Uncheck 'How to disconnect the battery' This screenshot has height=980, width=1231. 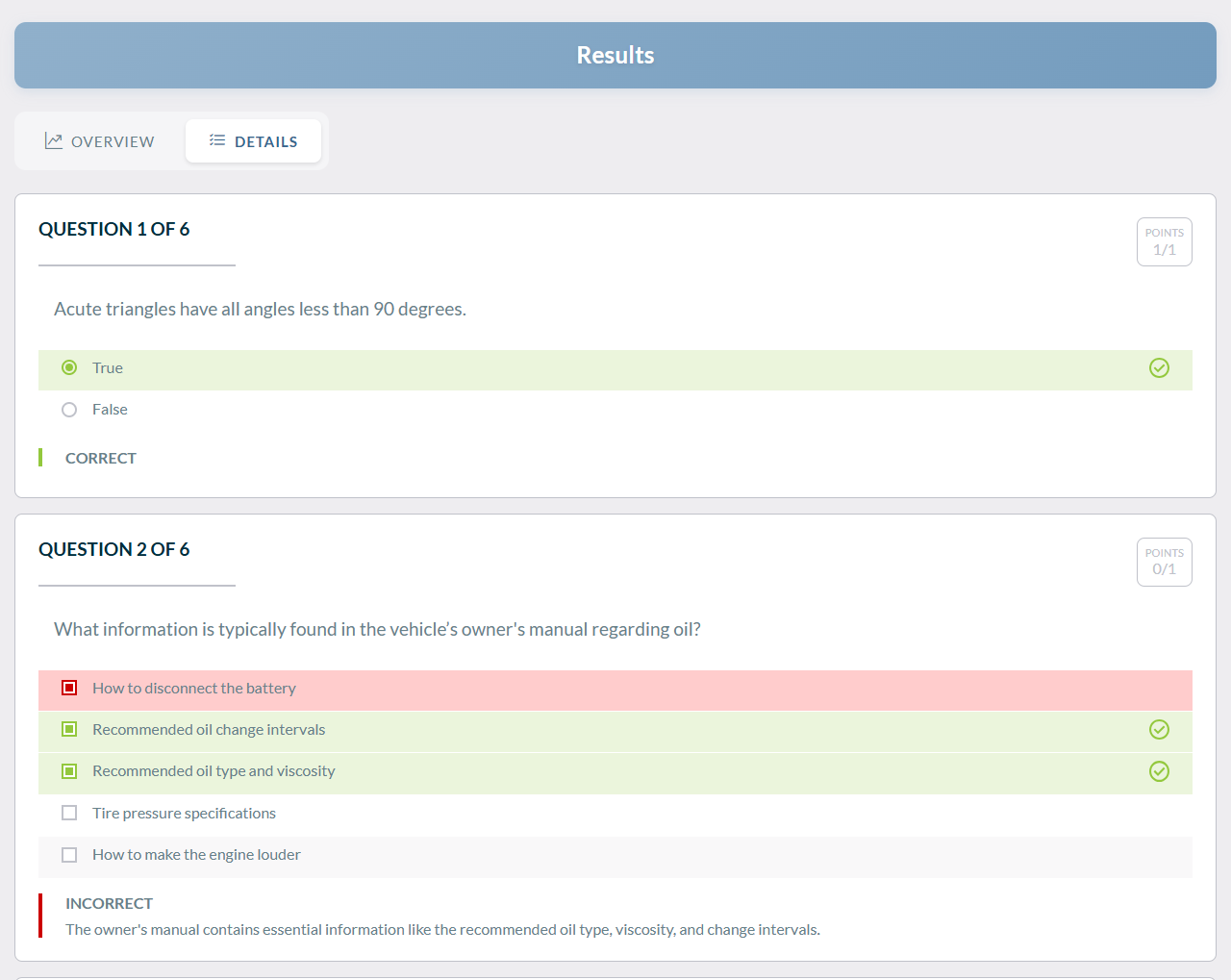[x=69, y=688]
